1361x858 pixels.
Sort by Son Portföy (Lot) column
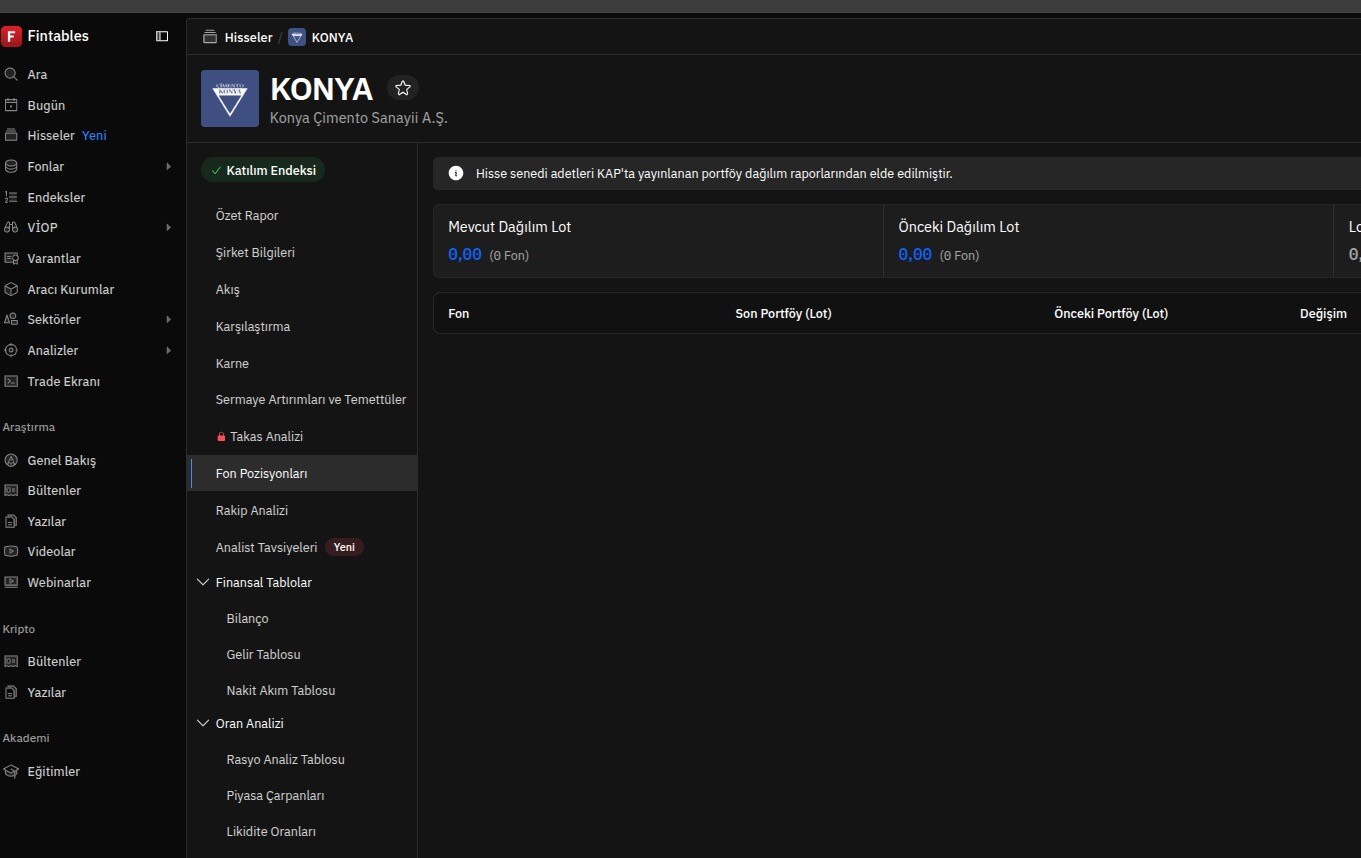point(783,313)
